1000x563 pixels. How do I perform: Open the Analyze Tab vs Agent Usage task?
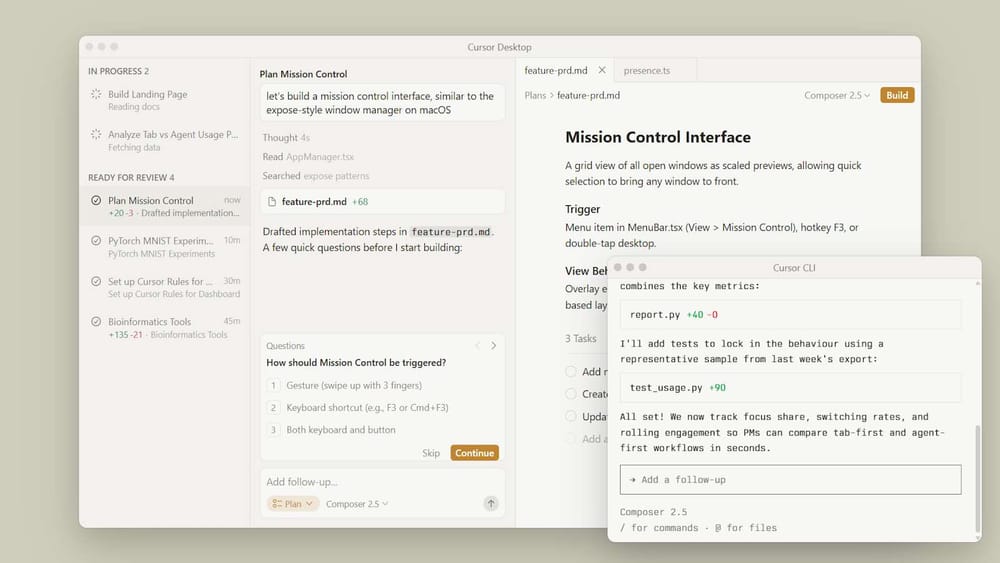pos(165,140)
